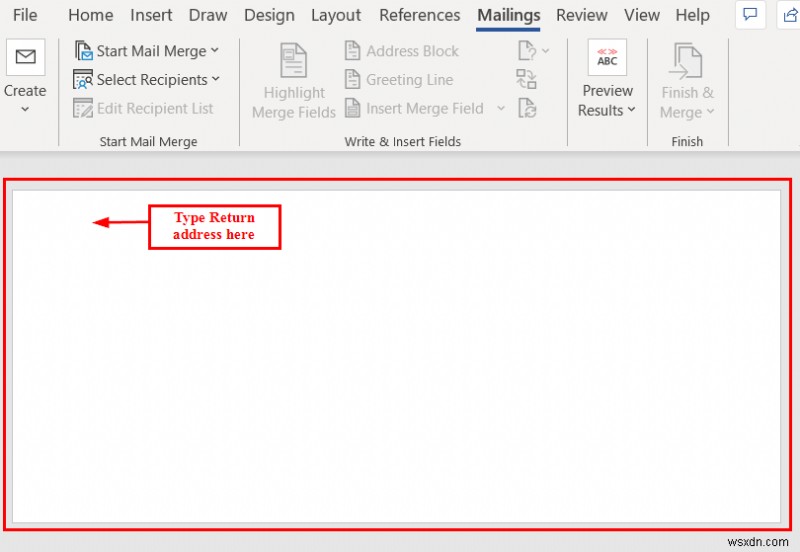This screenshot has height=552, width=800.
Task: Click the Highlight Merge Fields icon
Action: pos(294,60)
